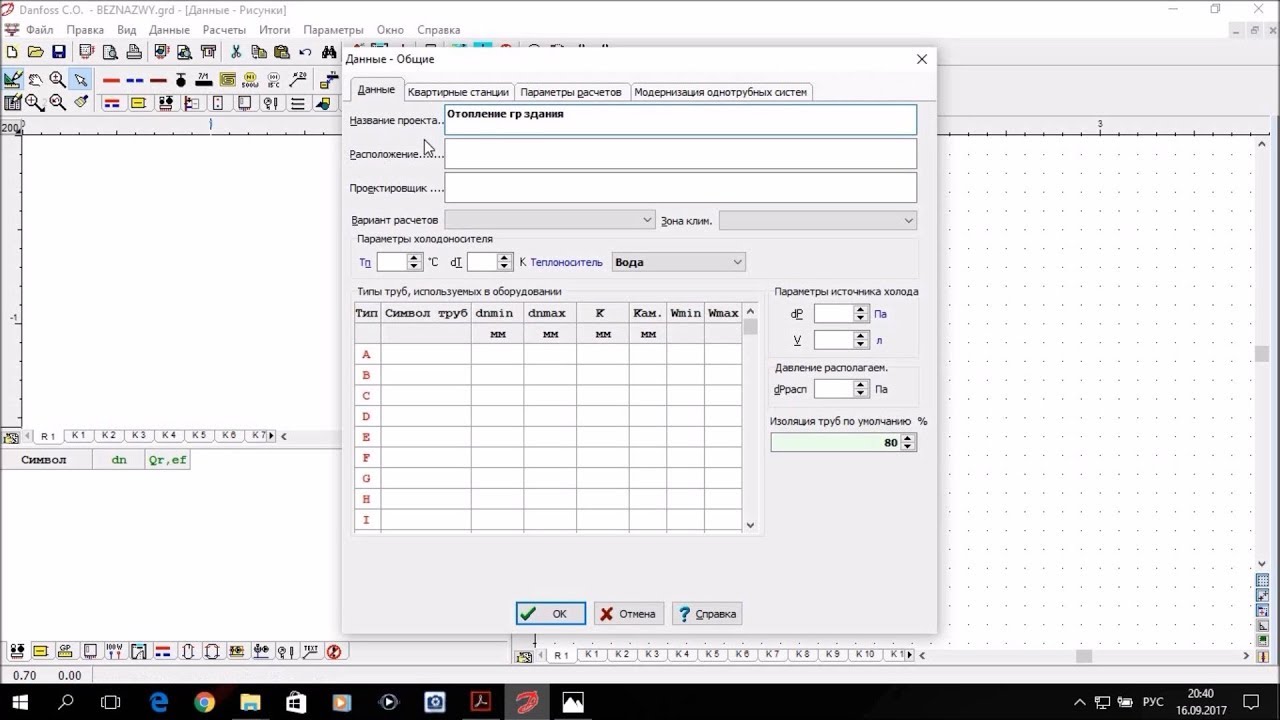Click the paint brush format tool
This screenshot has width=1280, height=720.
point(81,102)
